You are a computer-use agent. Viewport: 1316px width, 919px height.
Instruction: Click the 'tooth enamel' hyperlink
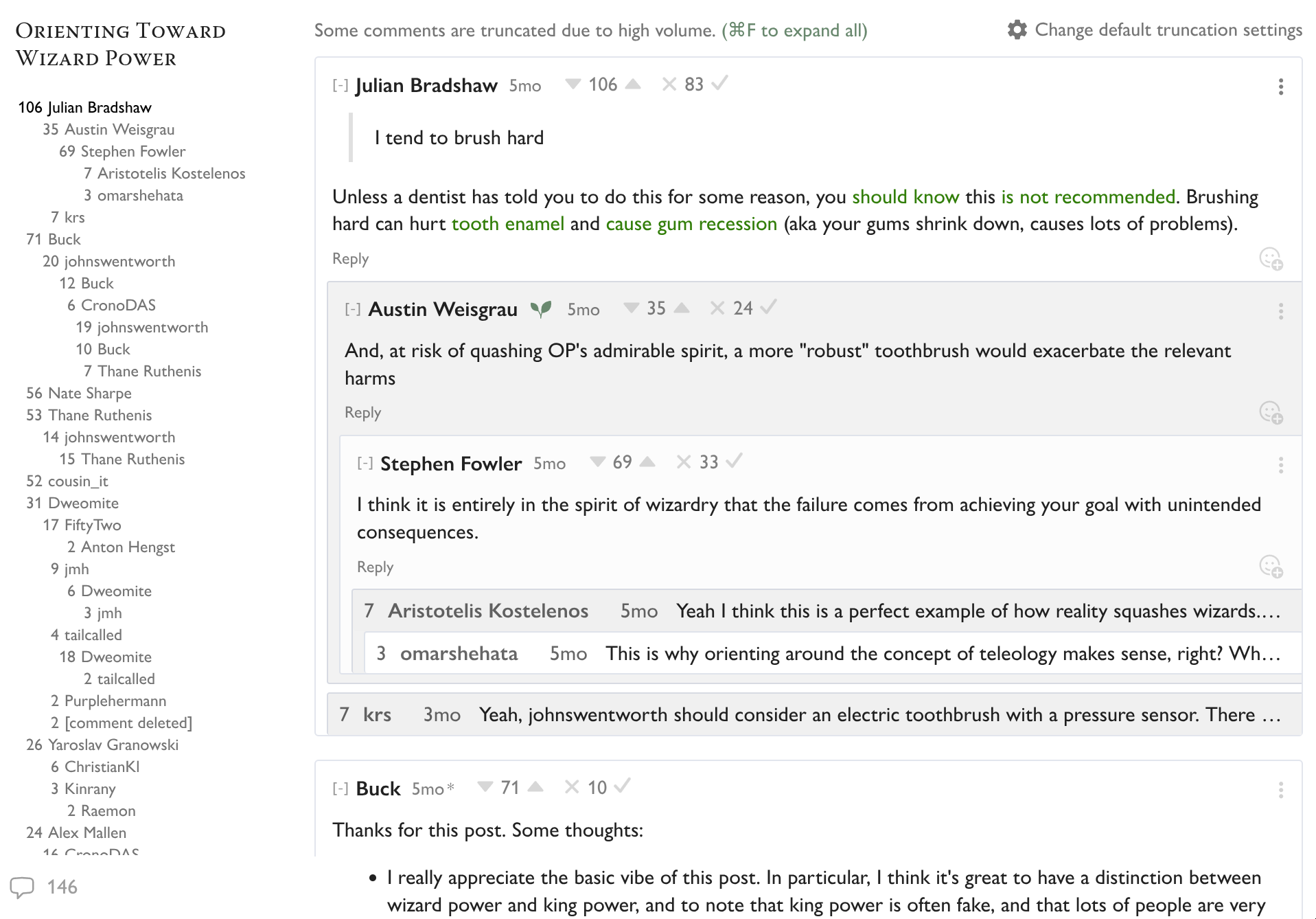pos(507,224)
